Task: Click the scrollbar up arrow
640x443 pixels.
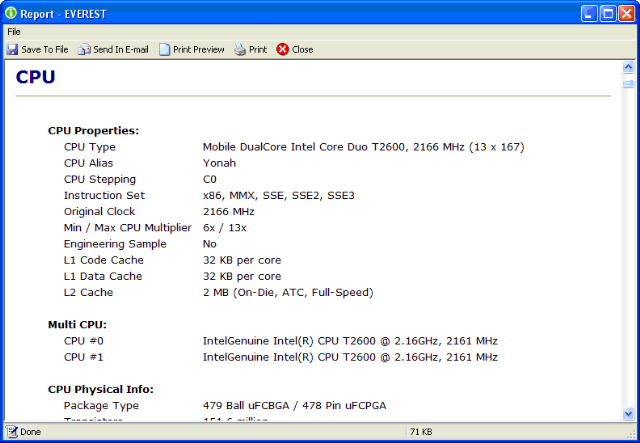Action: coord(629,67)
